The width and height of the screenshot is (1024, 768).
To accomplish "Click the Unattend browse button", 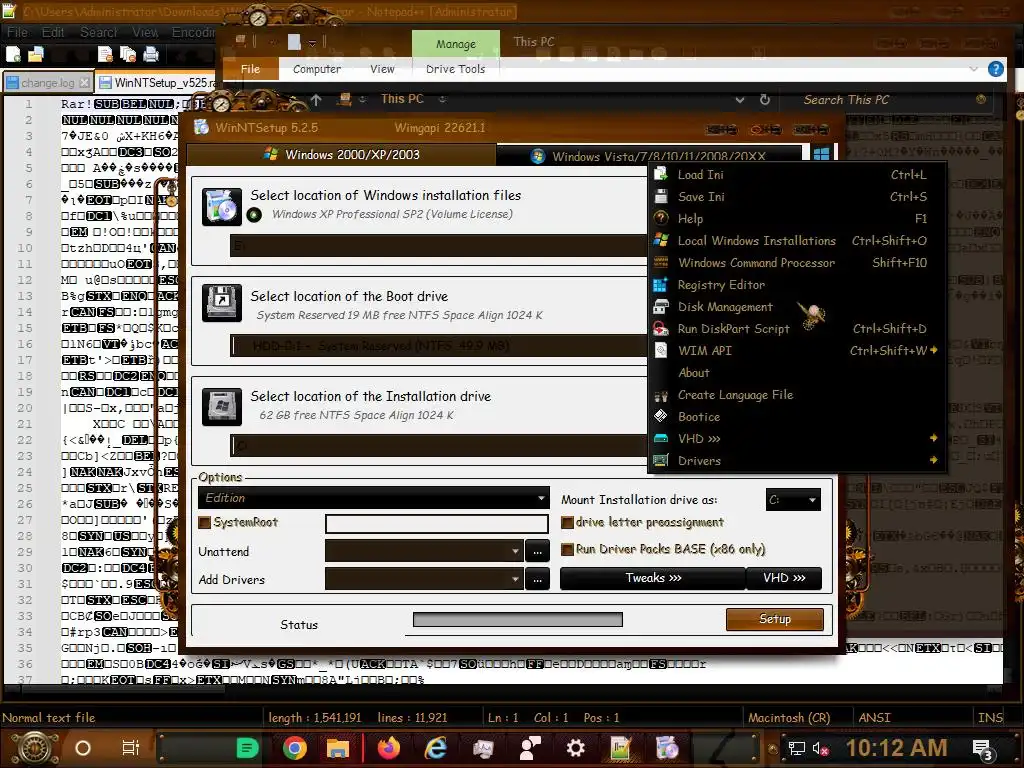I will click(537, 552).
